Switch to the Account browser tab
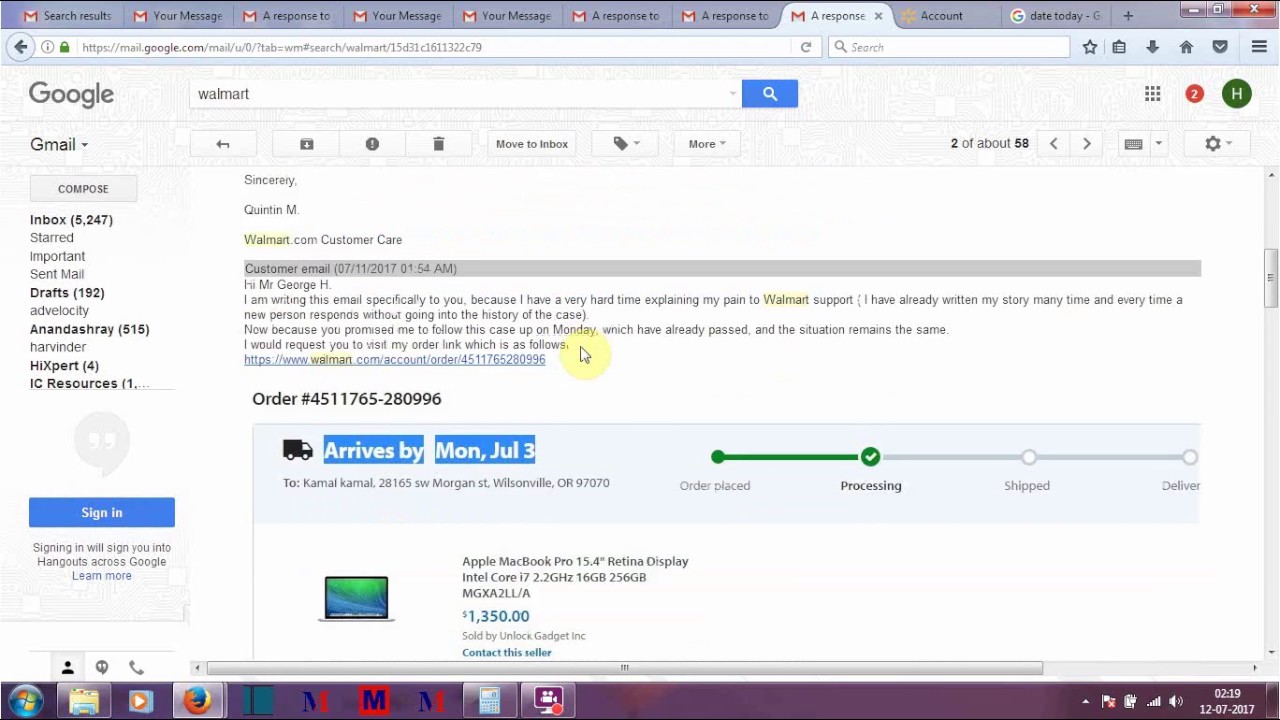This screenshot has width=1280, height=720. click(942, 16)
